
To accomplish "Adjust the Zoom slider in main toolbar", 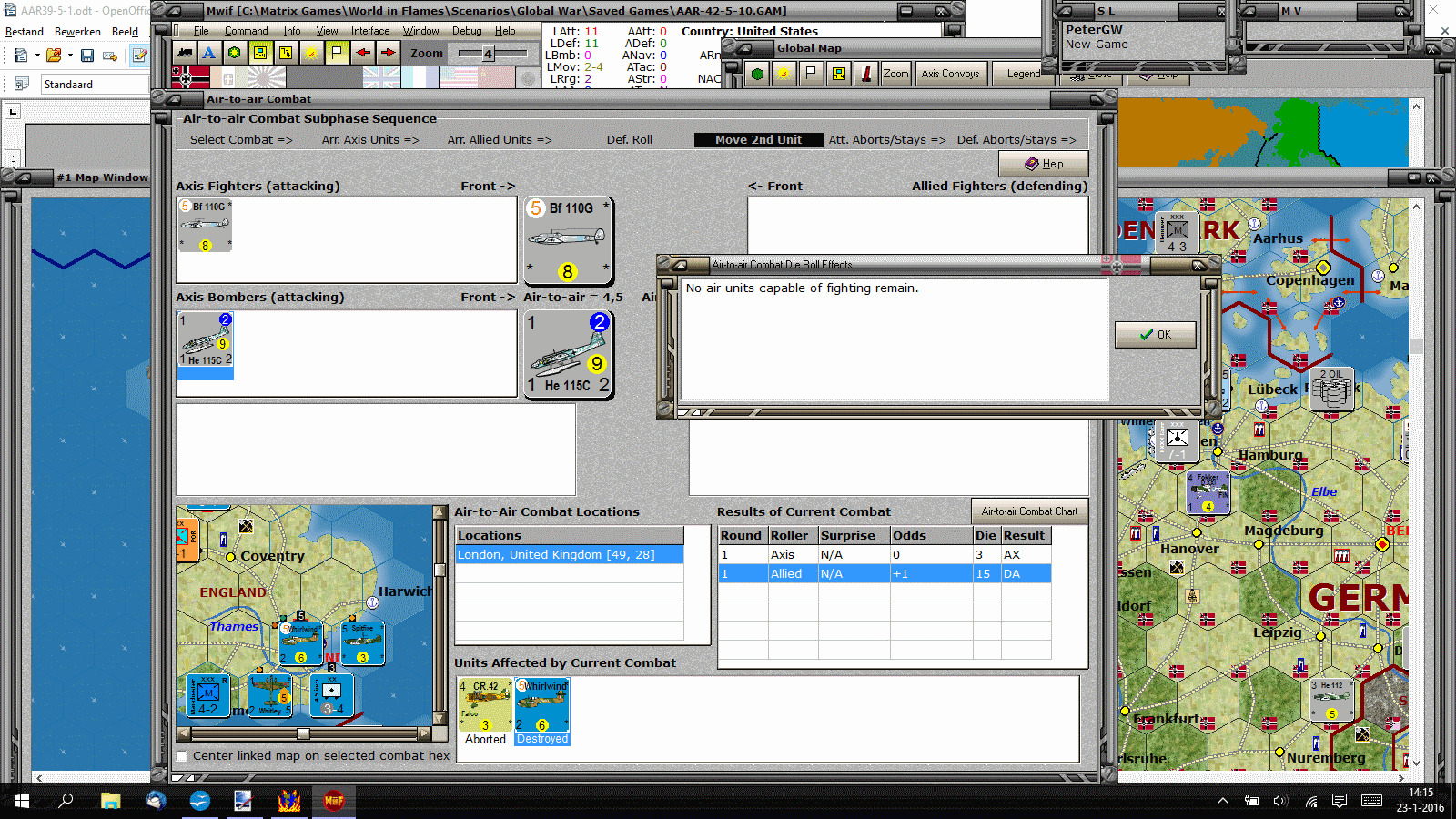I will pos(489,54).
